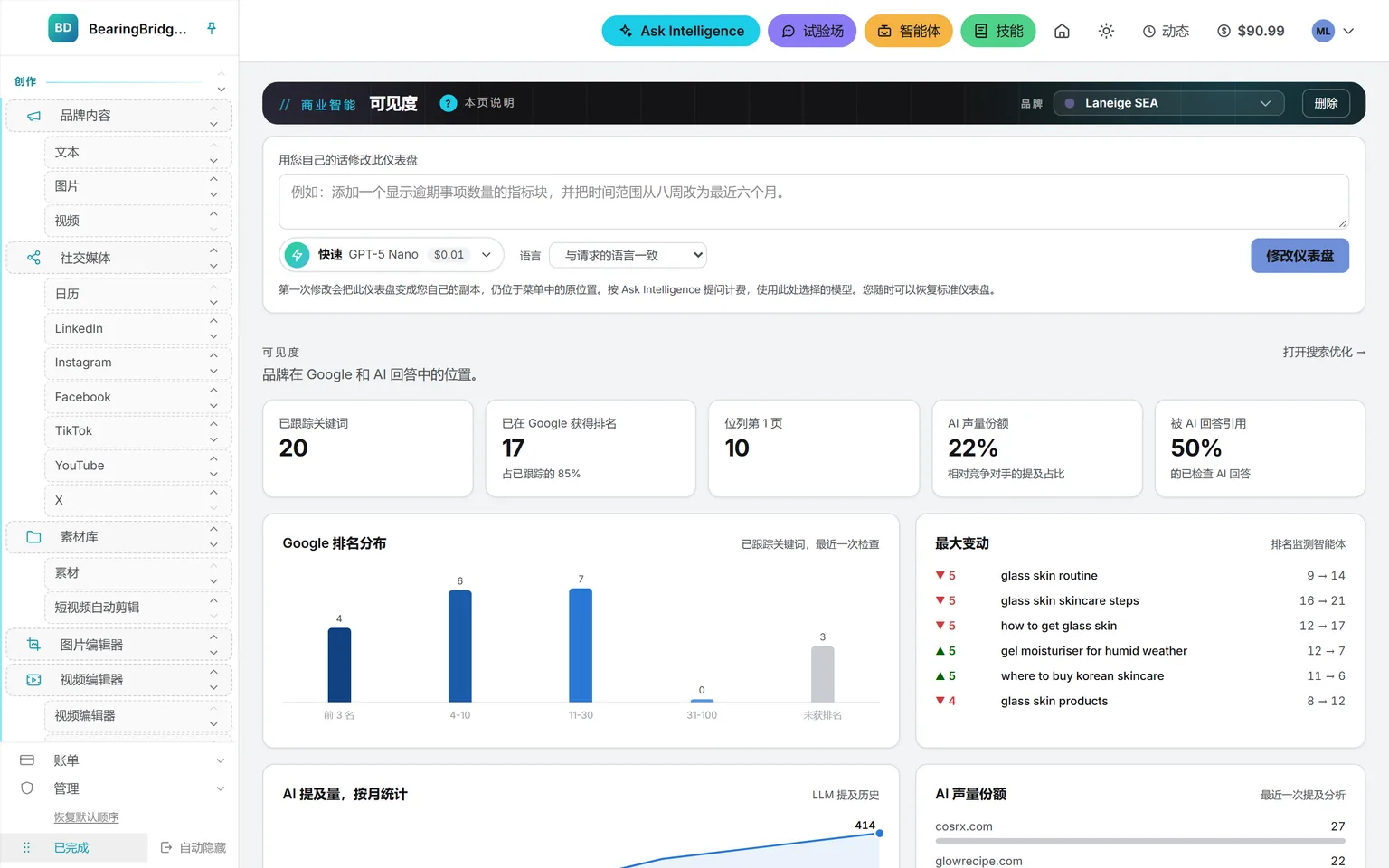The height and width of the screenshot is (868, 1389).
Task: Move 品牌内容 group up arrow
Action: pos(213,108)
